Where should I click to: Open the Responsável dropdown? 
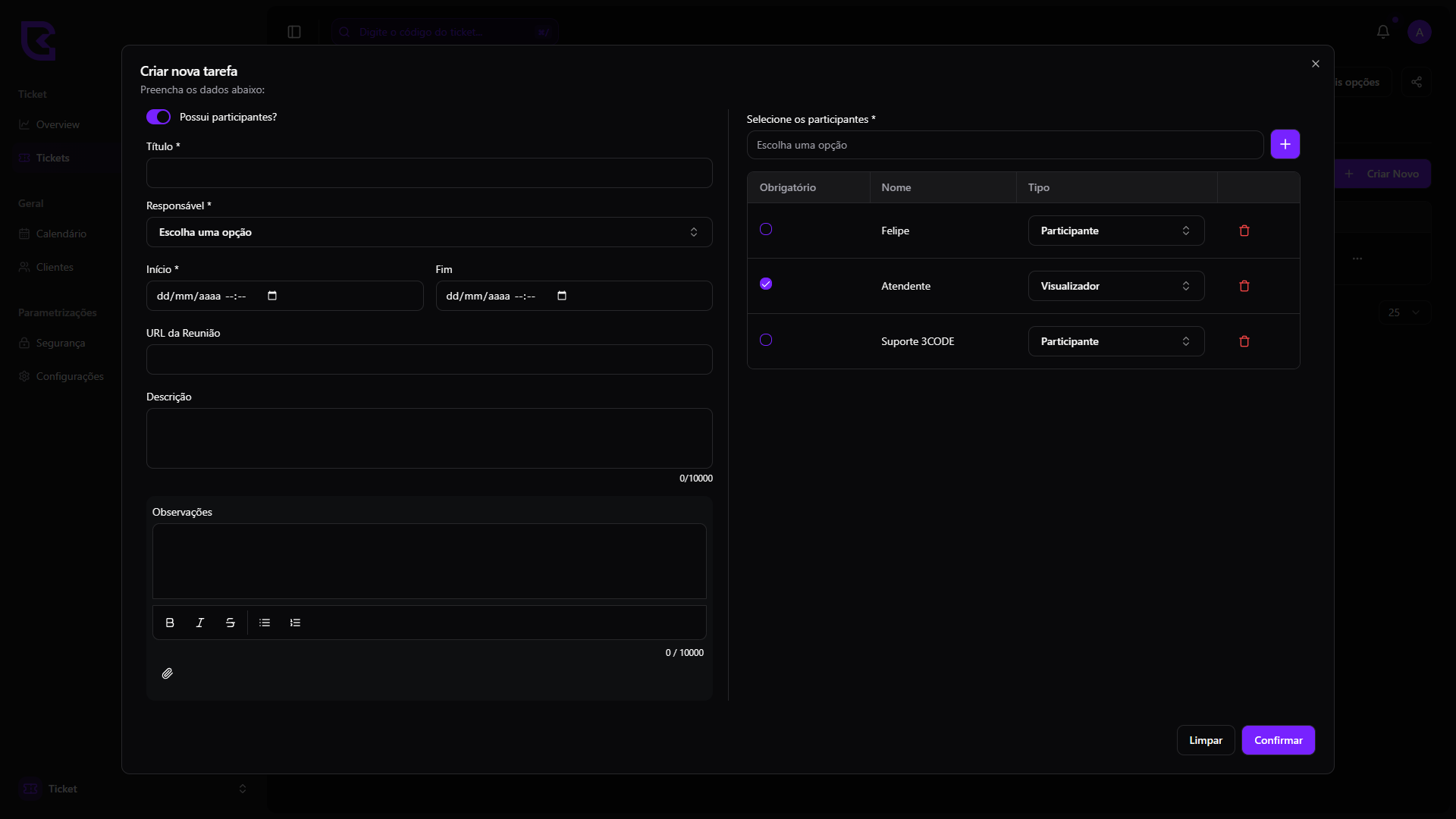click(x=429, y=232)
